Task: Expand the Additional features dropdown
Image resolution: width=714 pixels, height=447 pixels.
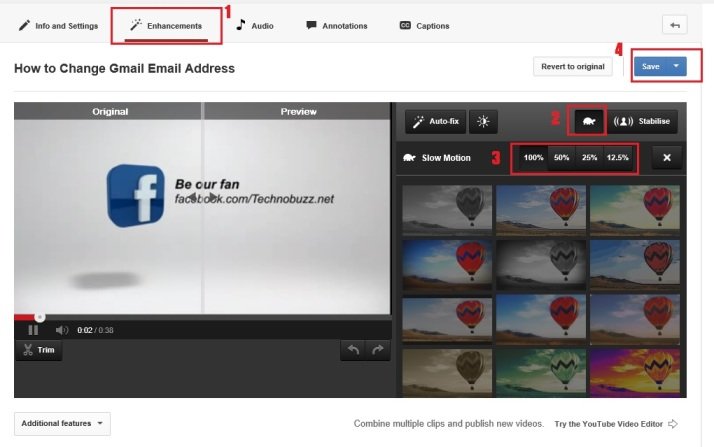Action: point(62,423)
